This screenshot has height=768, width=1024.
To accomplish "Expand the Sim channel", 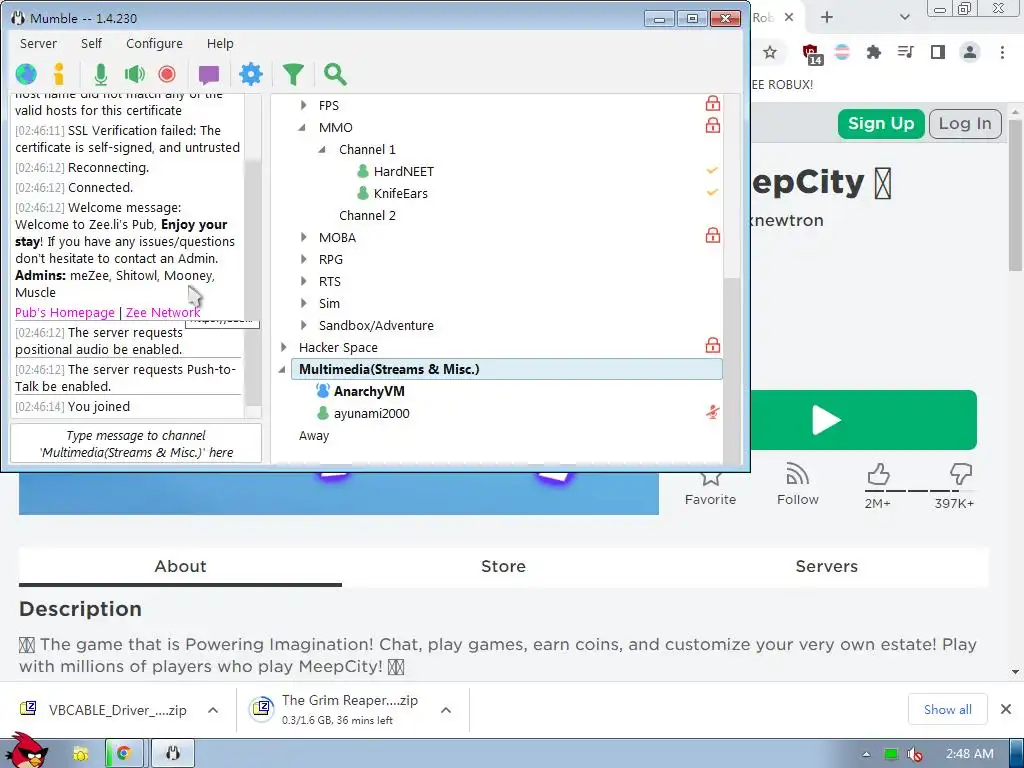I will pos(304,303).
